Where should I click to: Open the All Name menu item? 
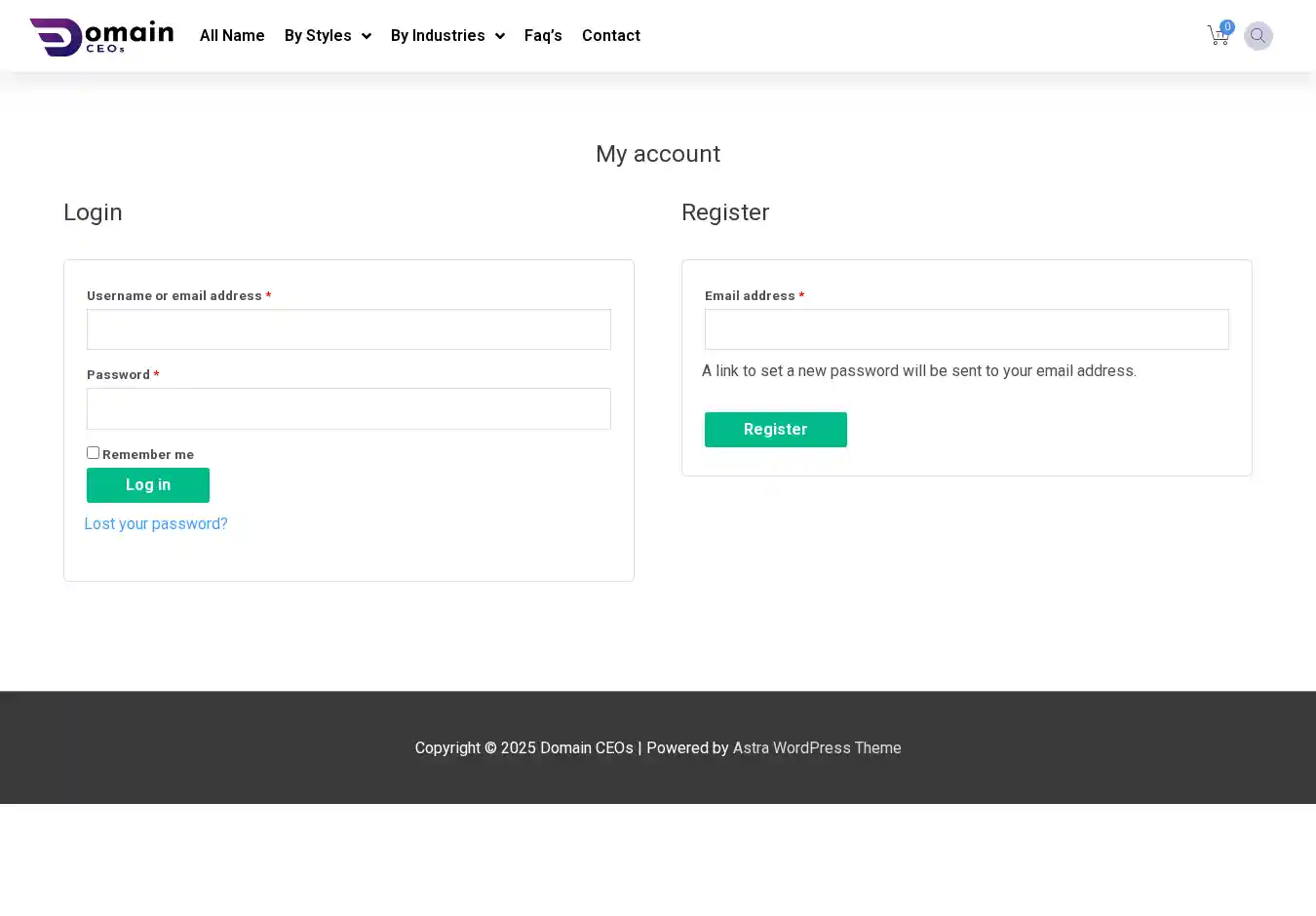pos(232,36)
